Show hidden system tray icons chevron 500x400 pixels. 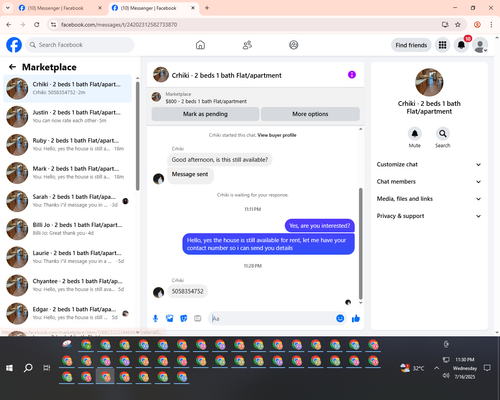(436, 368)
